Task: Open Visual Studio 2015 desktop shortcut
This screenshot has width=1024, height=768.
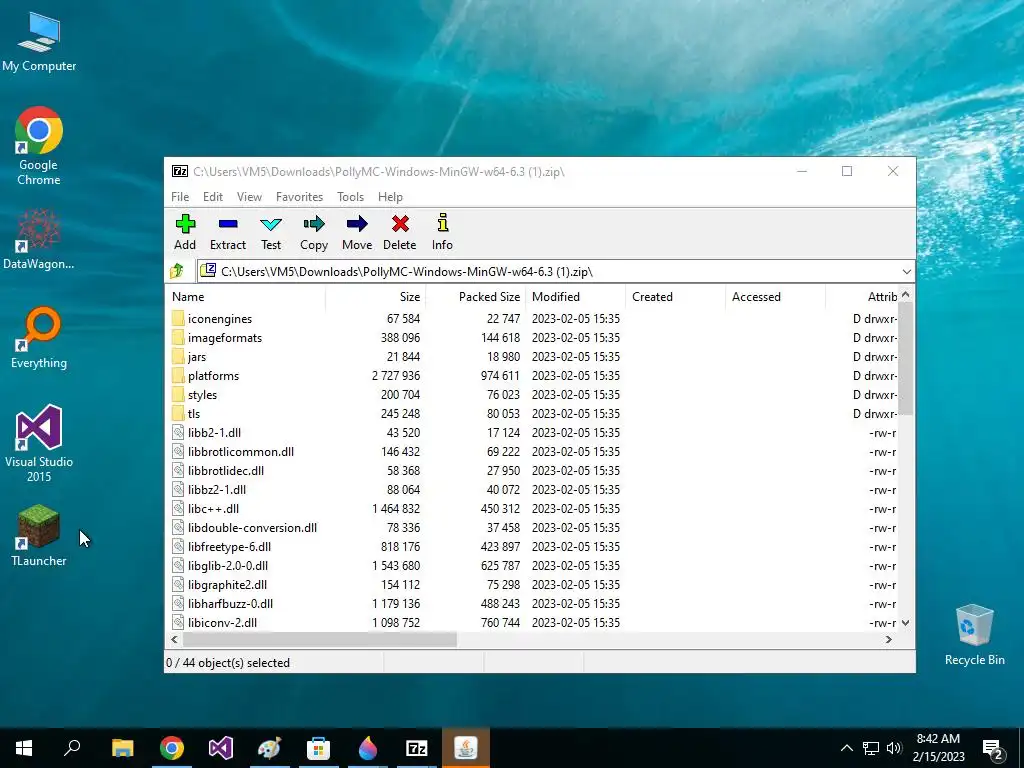Action: click(x=39, y=443)
